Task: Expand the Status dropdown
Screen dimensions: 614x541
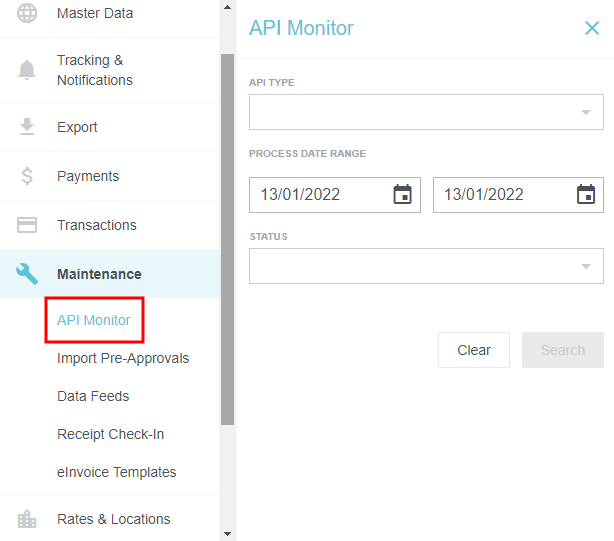Action: pyautogui.click(x=586, y=266)
